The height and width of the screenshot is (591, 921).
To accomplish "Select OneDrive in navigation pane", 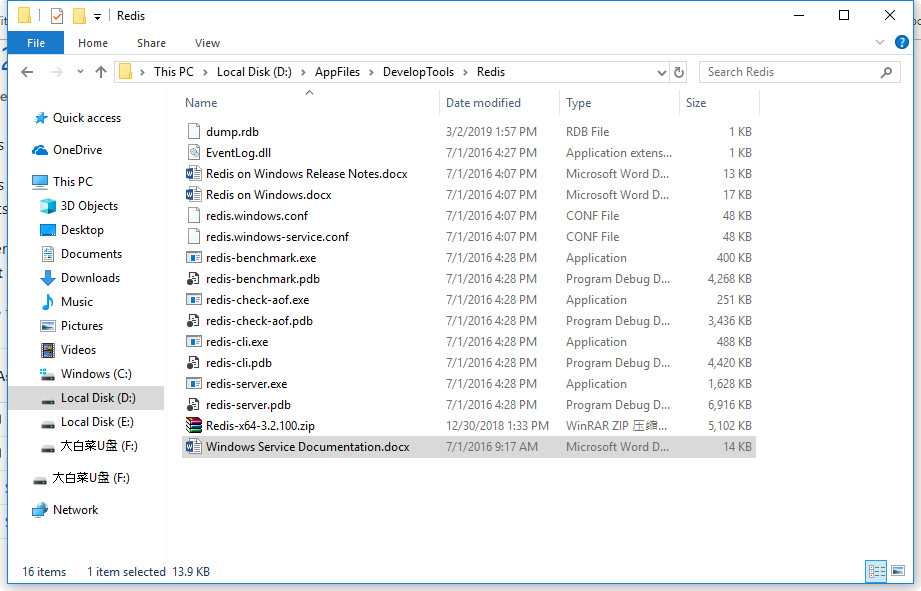I will click(x=78, y=150).
